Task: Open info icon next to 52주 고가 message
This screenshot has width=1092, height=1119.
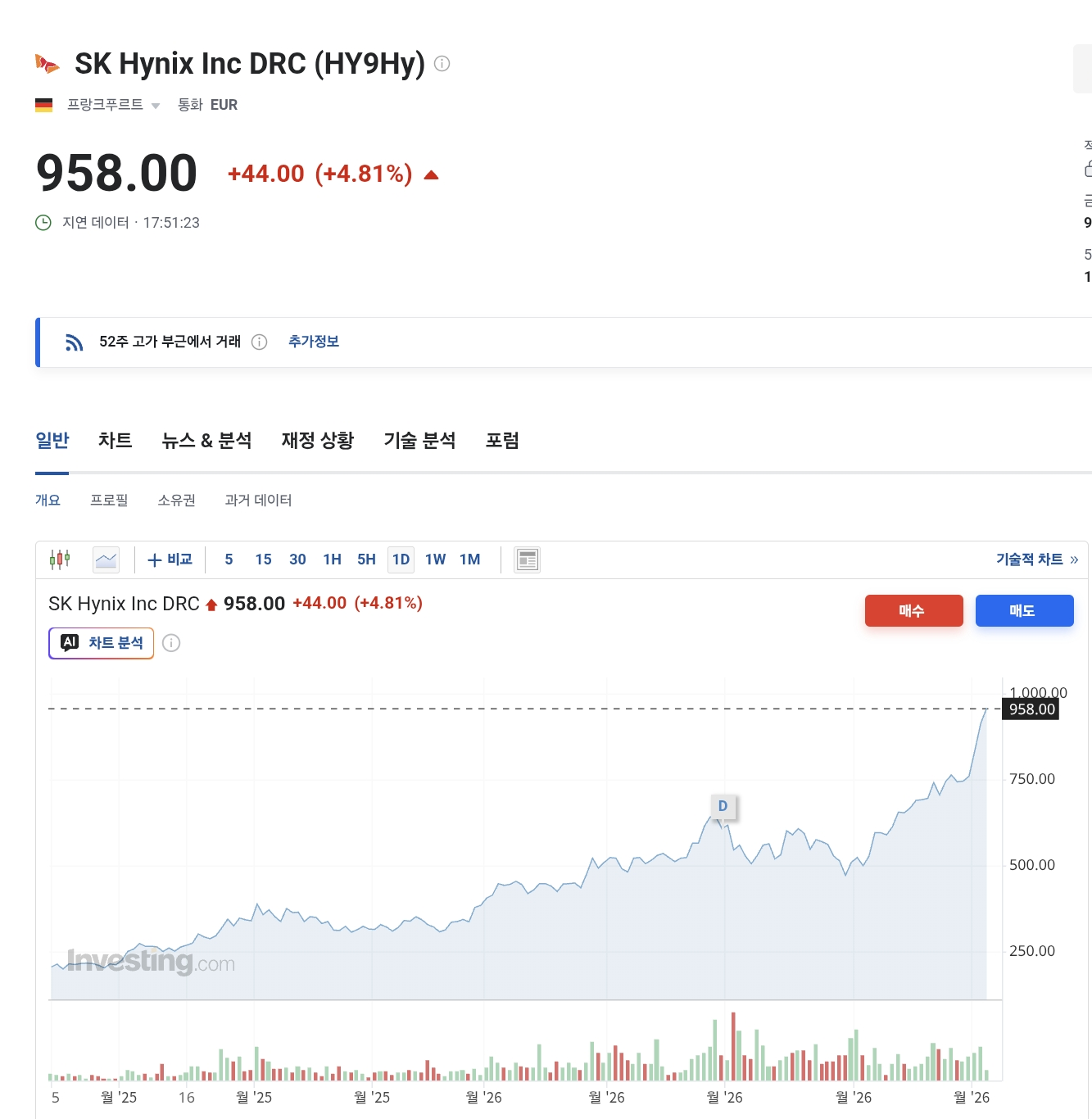Action: (260, 342)
